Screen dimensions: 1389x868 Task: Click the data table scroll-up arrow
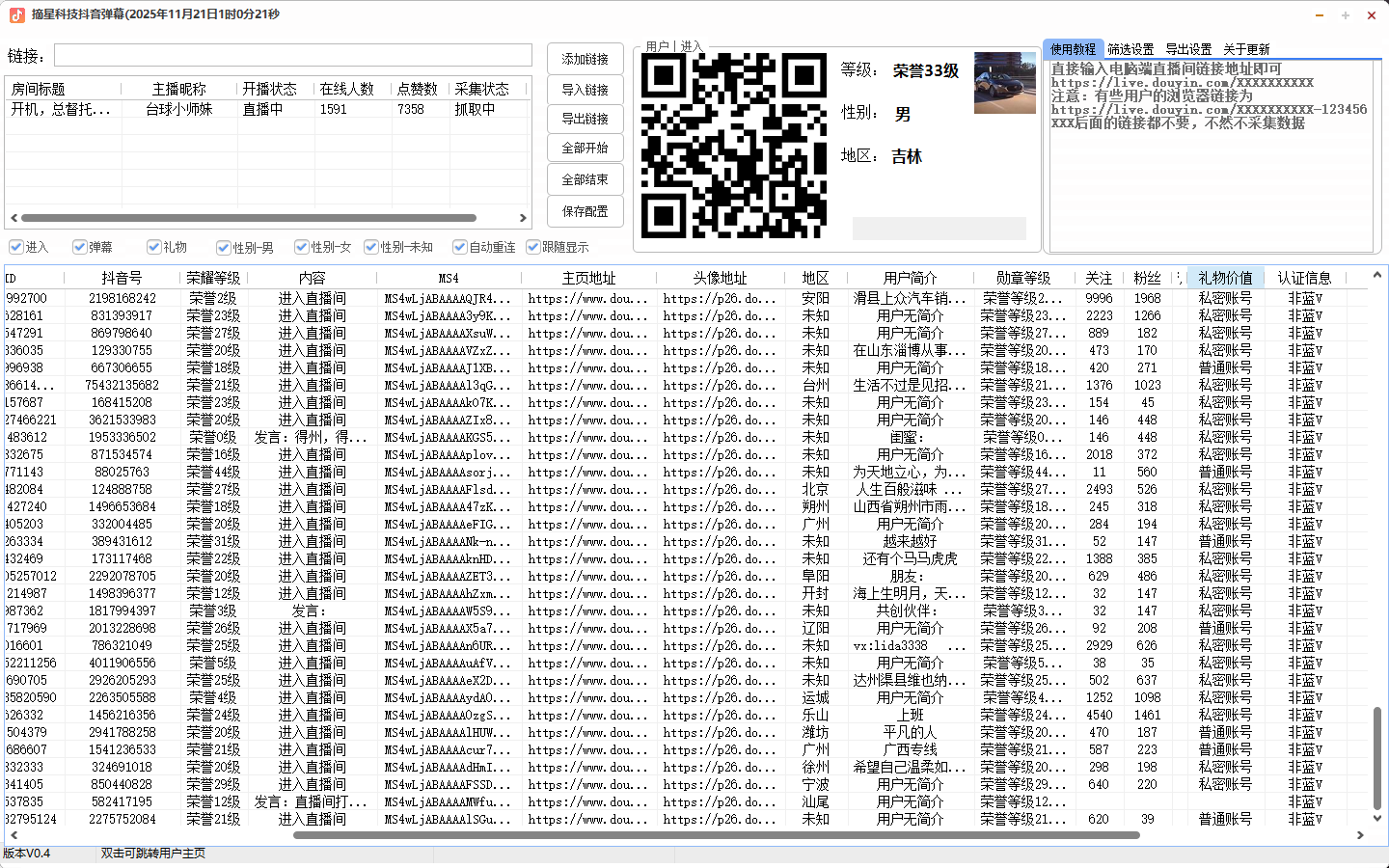coord(1377,278)
